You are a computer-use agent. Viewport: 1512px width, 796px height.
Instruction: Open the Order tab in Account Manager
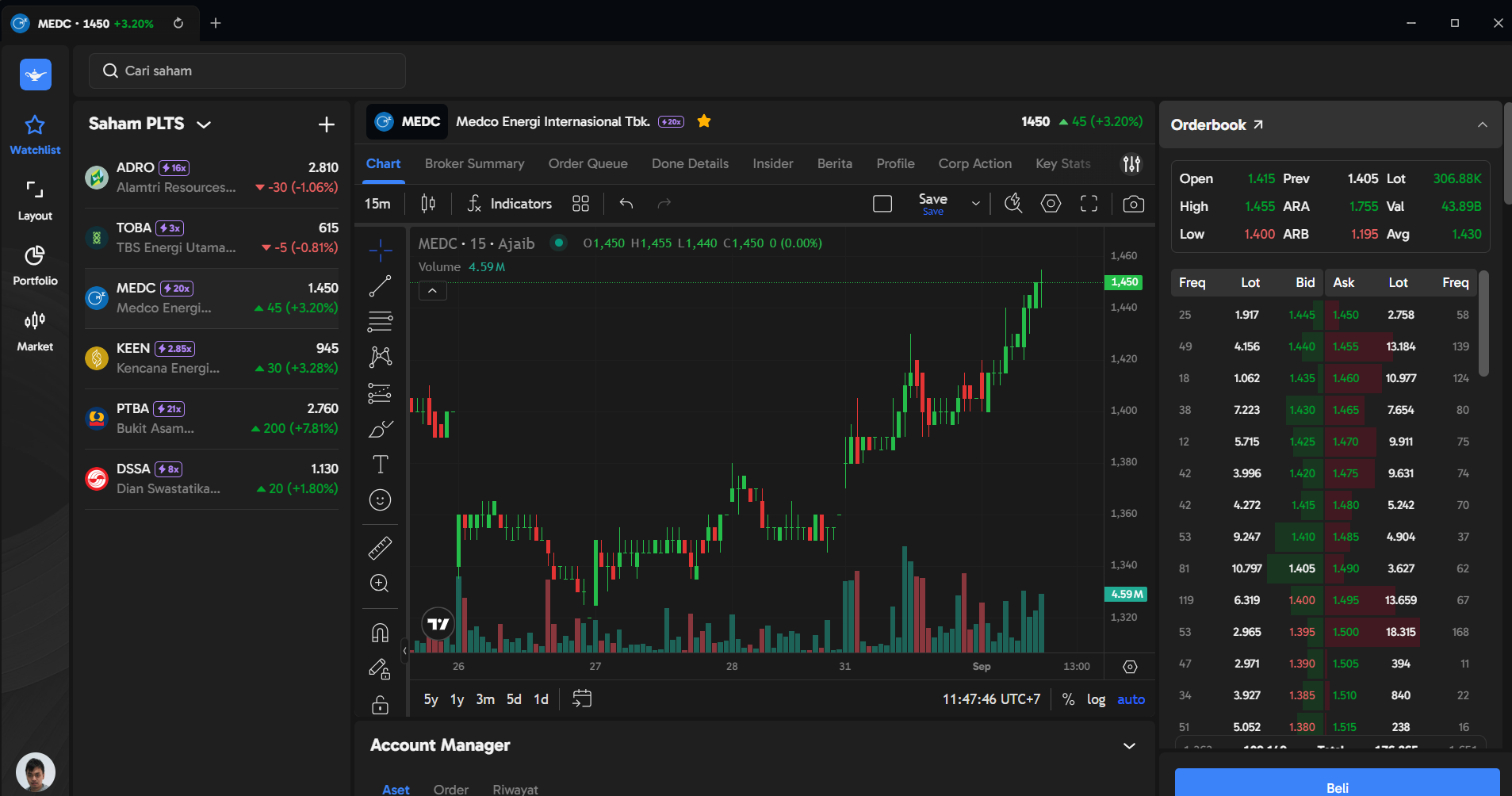click(x=451, y=790)
